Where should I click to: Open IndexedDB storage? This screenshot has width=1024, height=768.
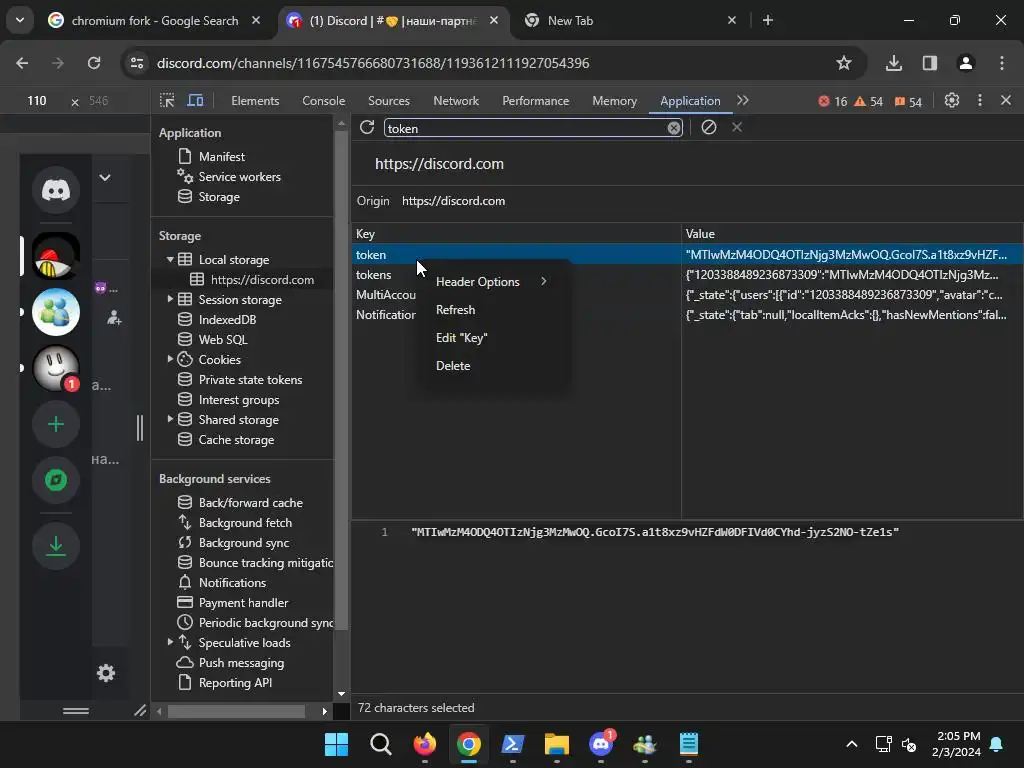[x=217, y=319]
